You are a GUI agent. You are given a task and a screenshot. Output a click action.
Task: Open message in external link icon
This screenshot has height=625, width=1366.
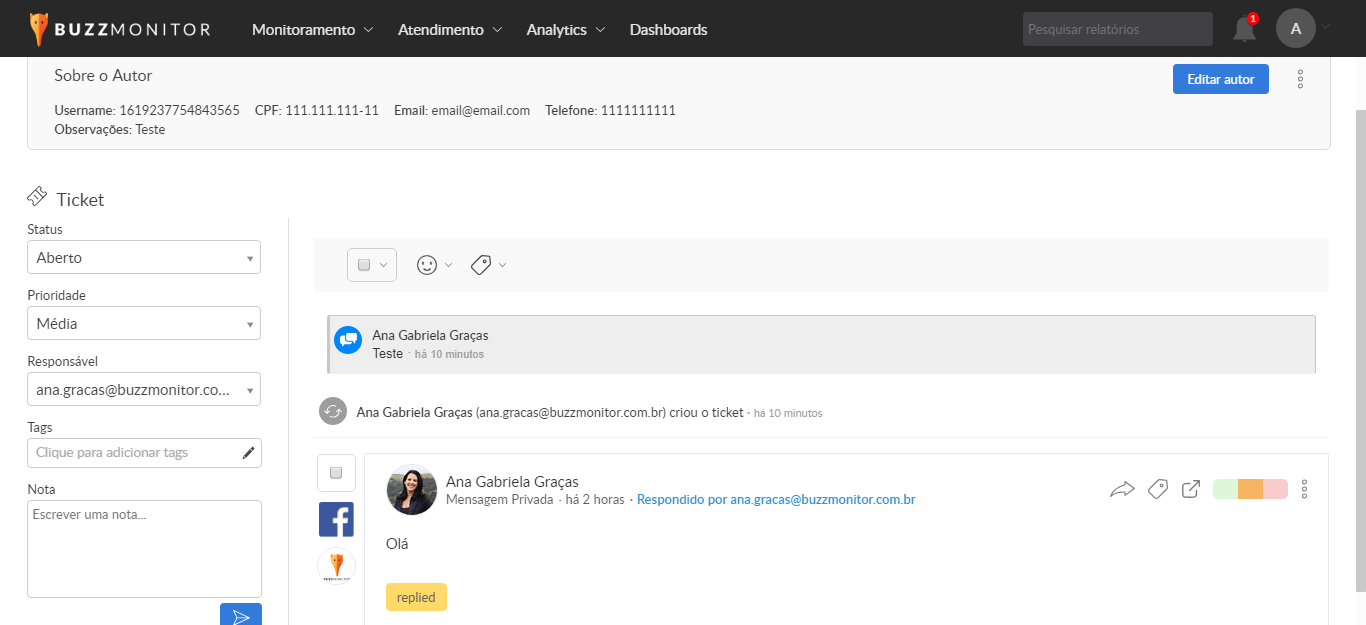tap(1190, 489)
